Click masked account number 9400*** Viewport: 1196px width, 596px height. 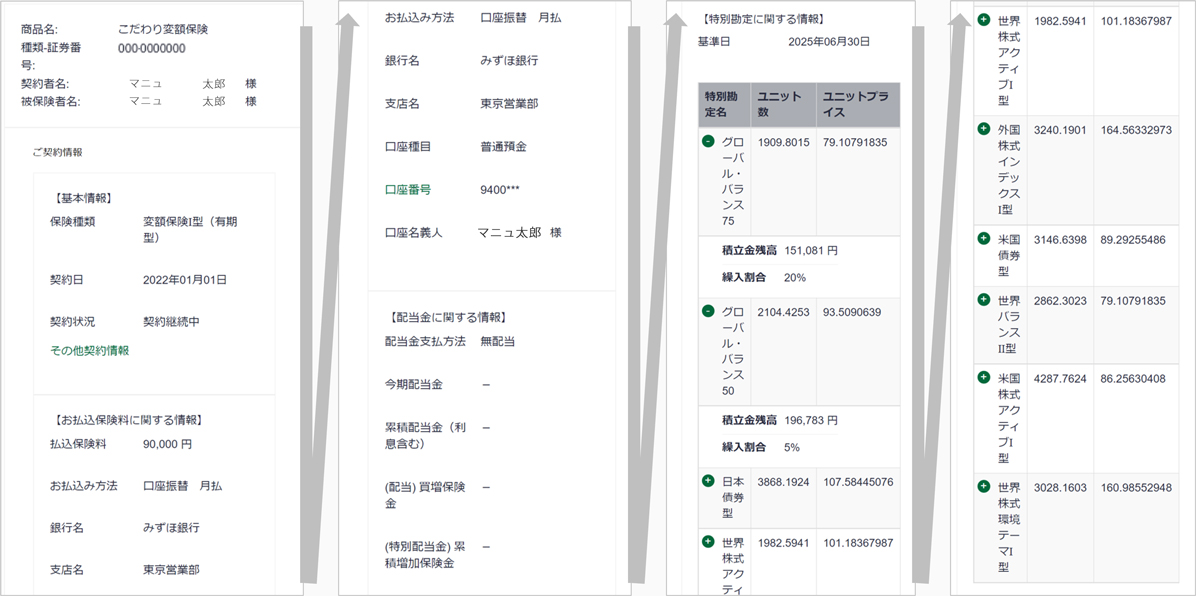[501, 189]
